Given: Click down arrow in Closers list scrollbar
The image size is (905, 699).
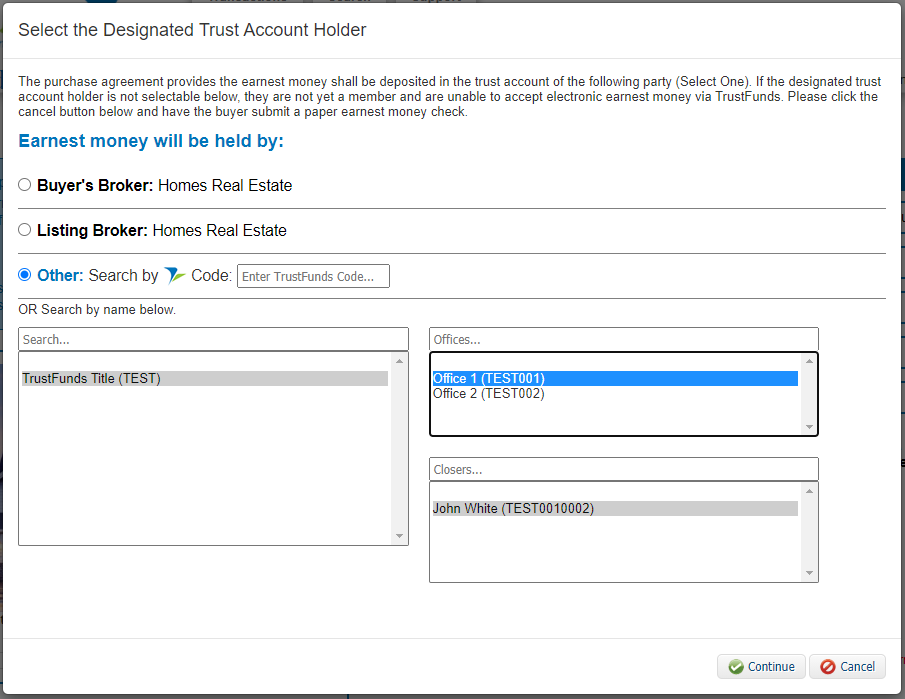Looking at the screenshot, I should [809, 573].
